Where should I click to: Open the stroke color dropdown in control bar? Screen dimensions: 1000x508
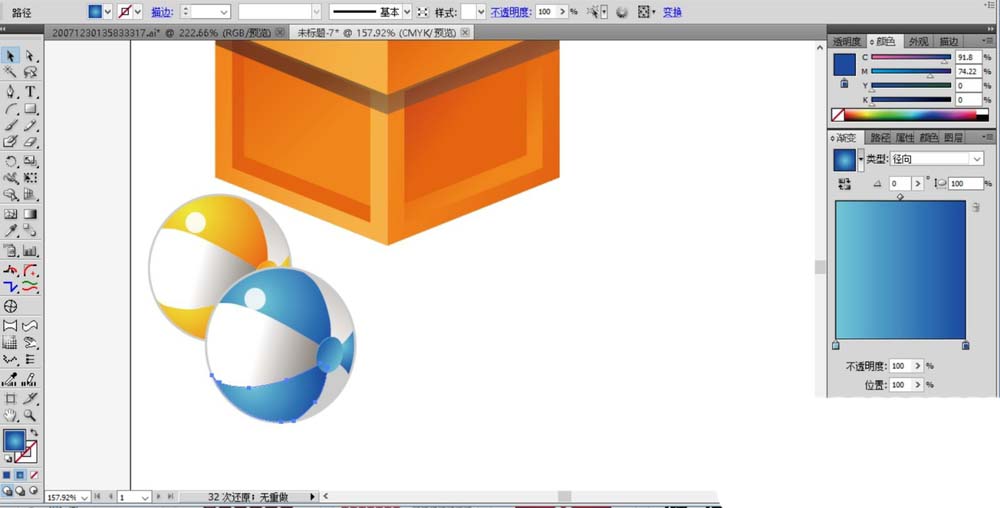(138, 12)
